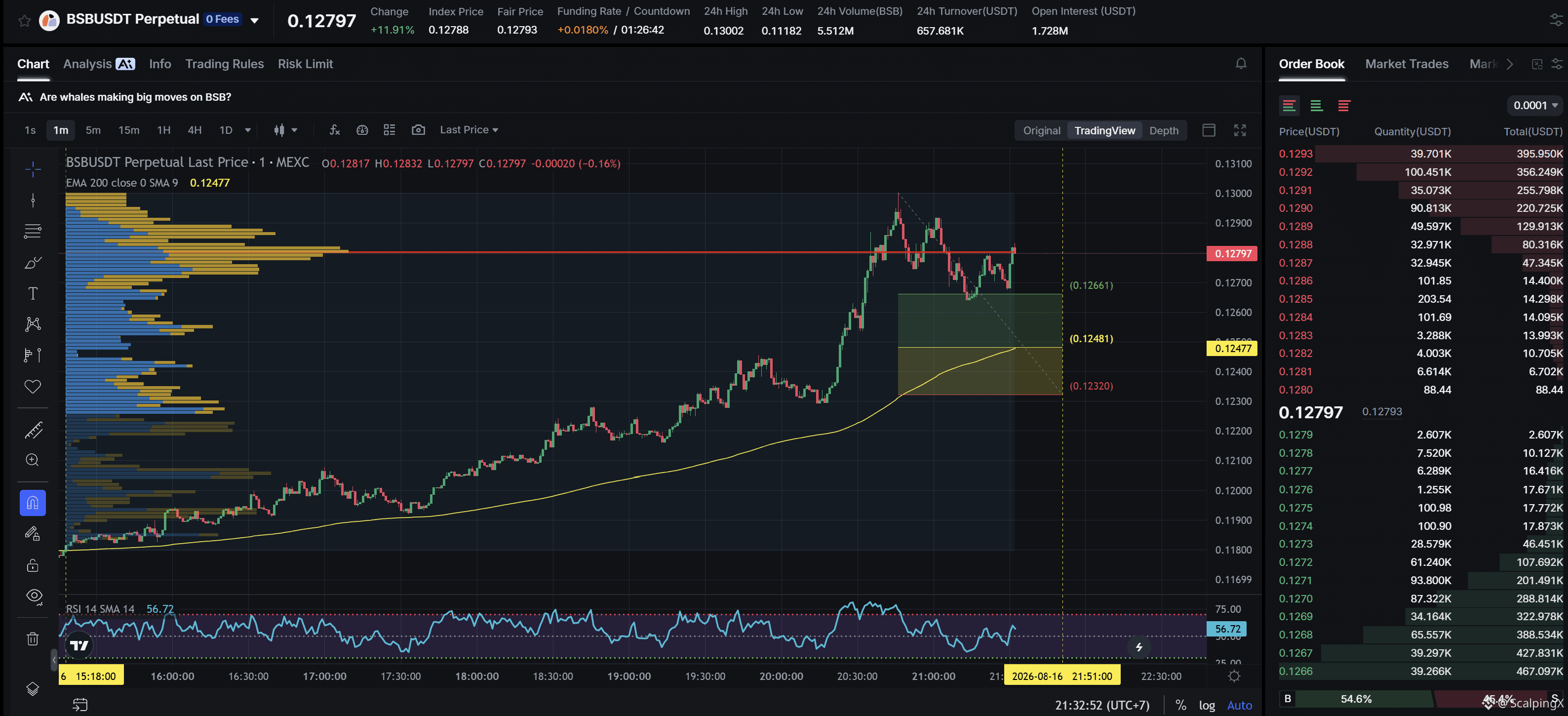
Task: Activate the zoom in tool
Action: [x=33, y=460]
